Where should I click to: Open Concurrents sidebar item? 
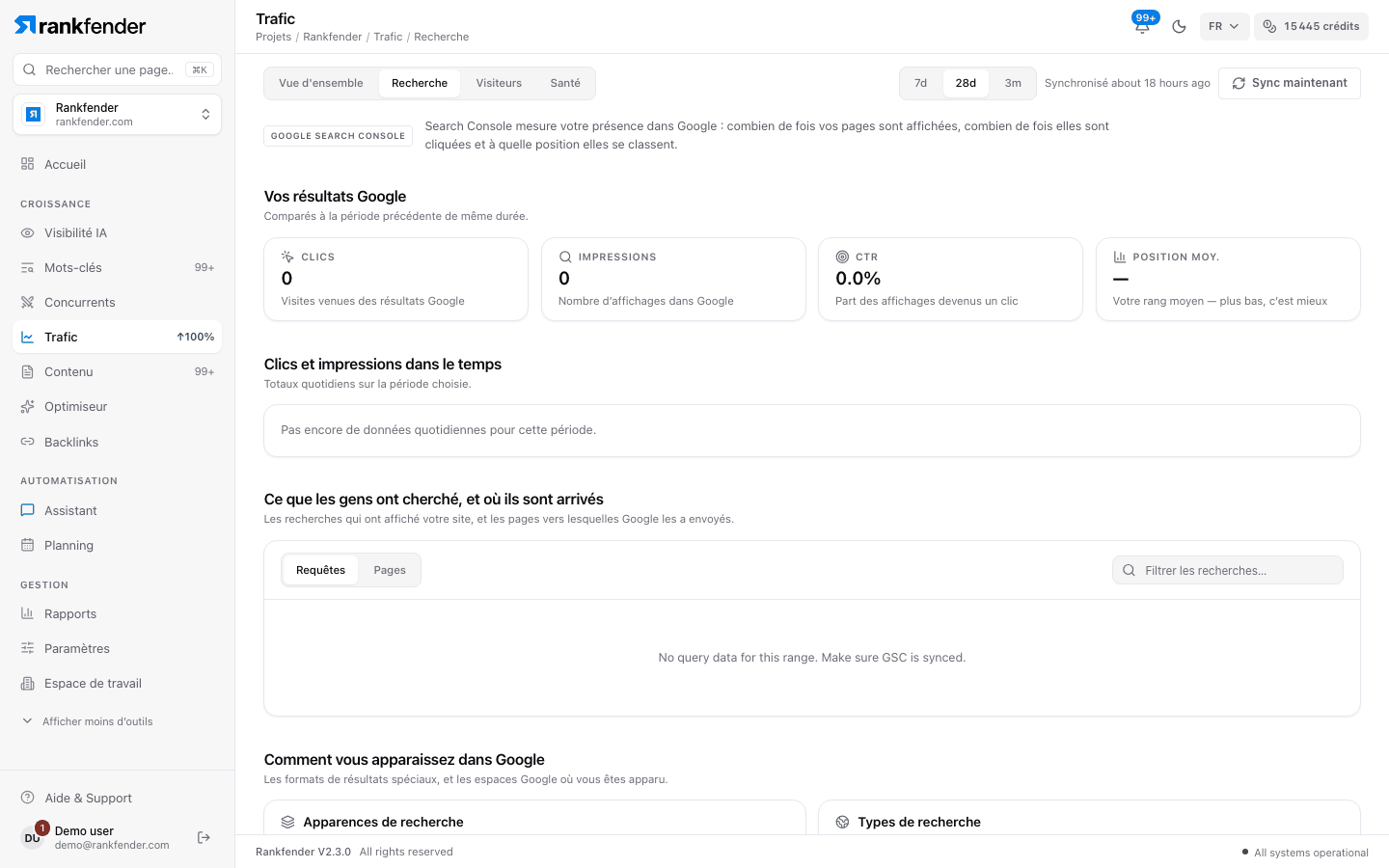[117, 302]
